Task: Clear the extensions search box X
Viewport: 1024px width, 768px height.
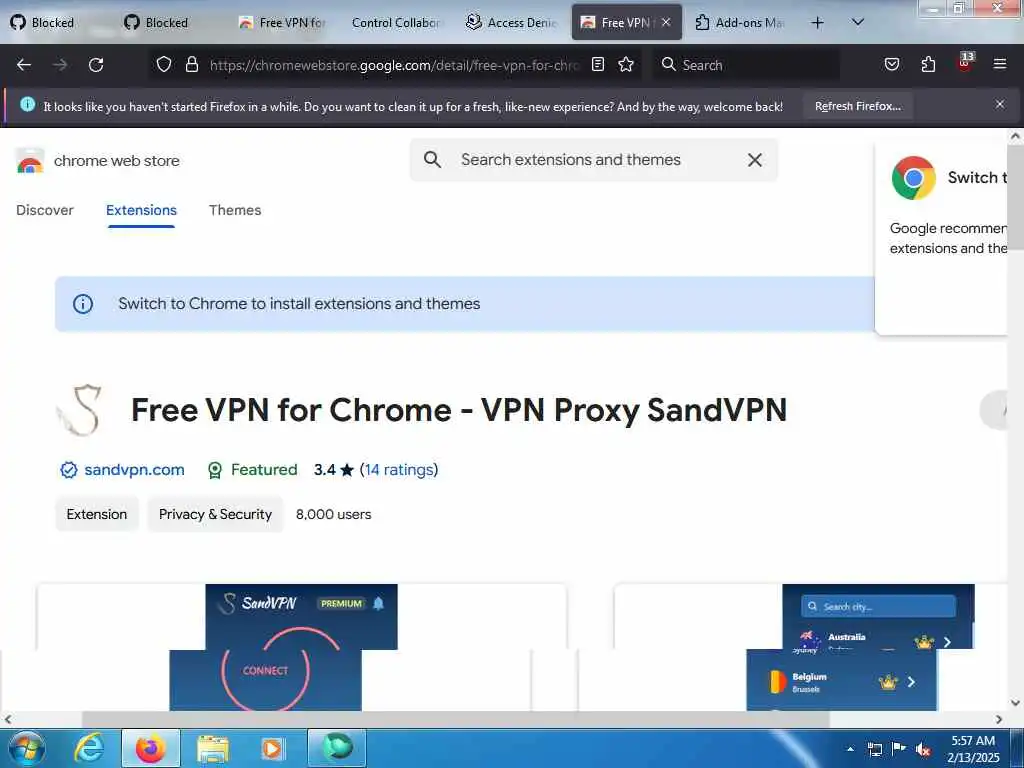Action: tap(754, 160)
